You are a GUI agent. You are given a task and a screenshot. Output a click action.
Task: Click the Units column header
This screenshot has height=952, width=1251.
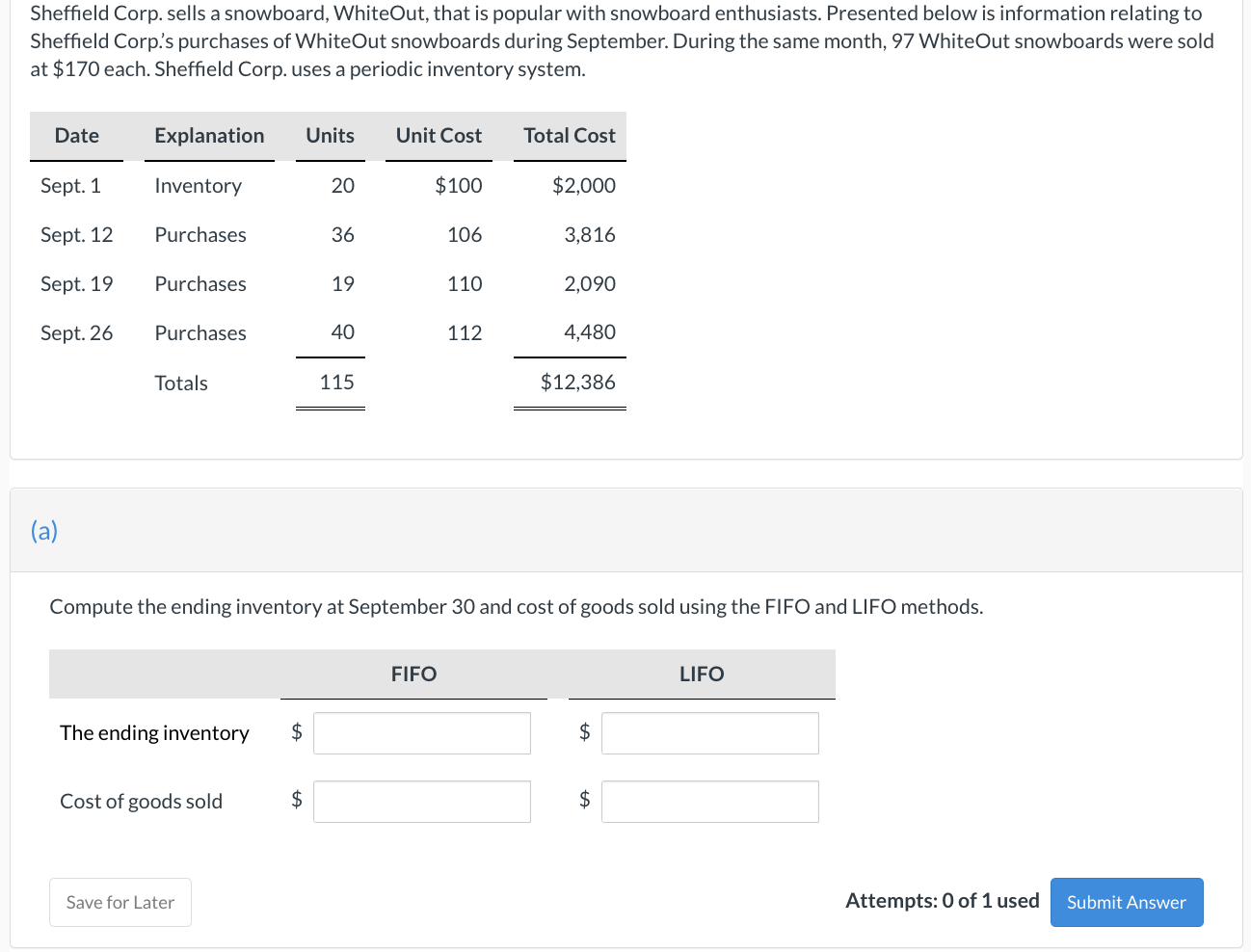coord(331,136)
